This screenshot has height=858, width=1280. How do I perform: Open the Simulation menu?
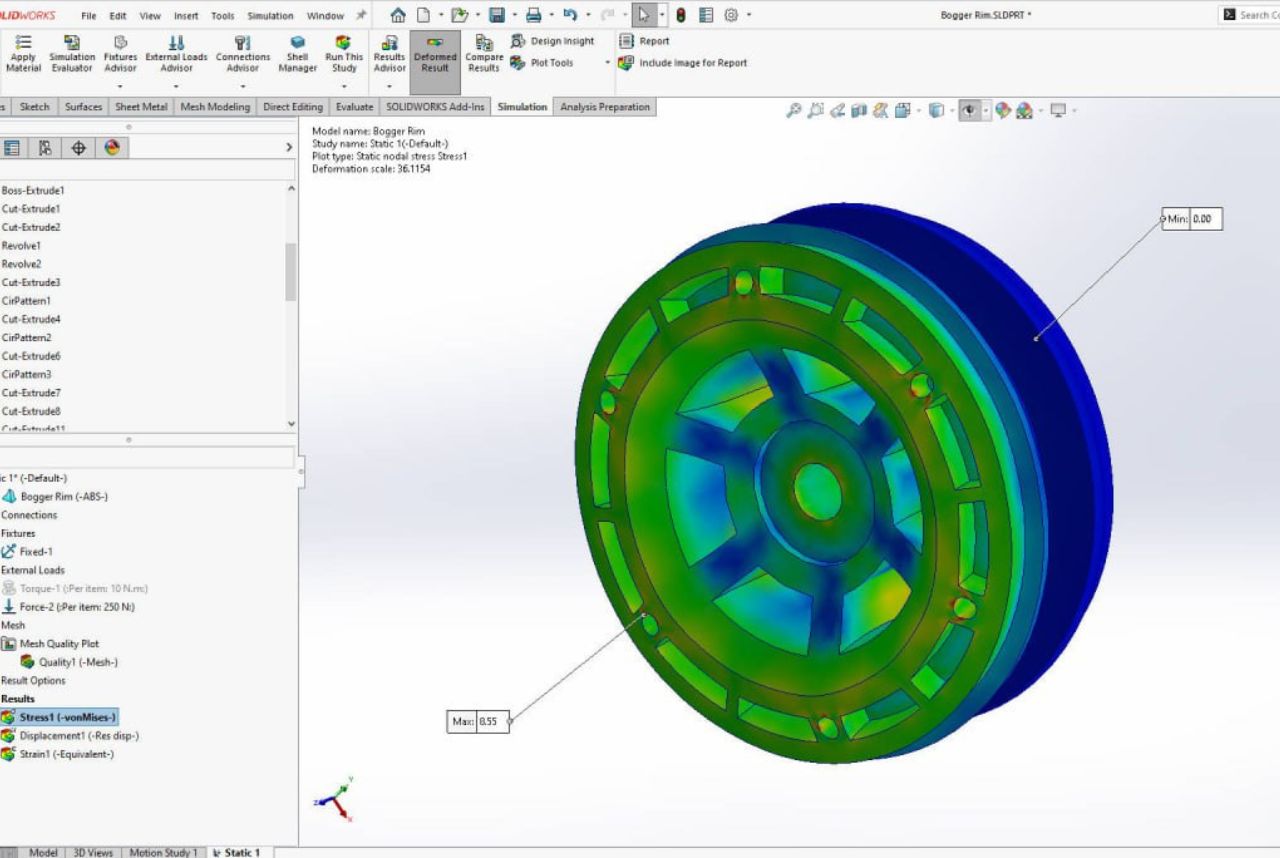[270, 16]
